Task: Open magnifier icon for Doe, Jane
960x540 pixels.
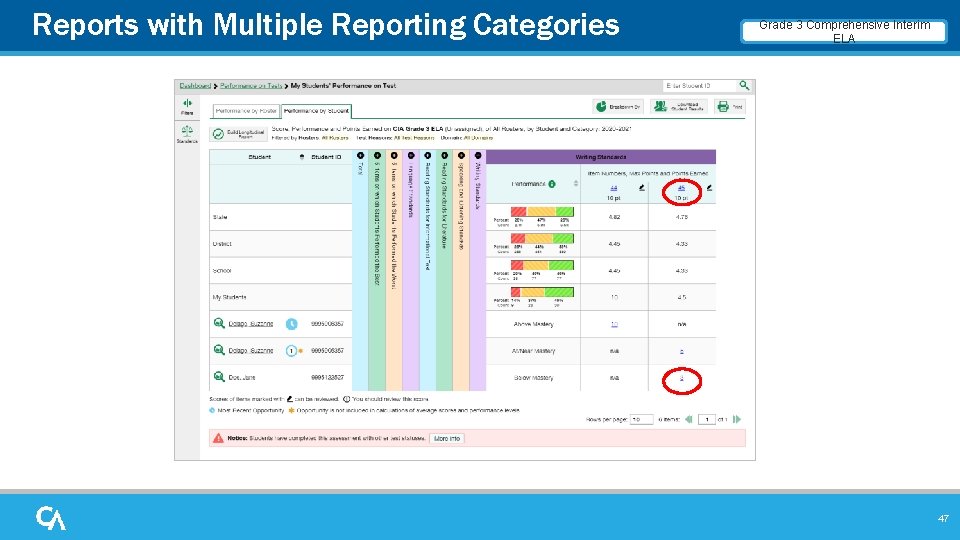Action: pyautogui.click(x=219, y=377)
